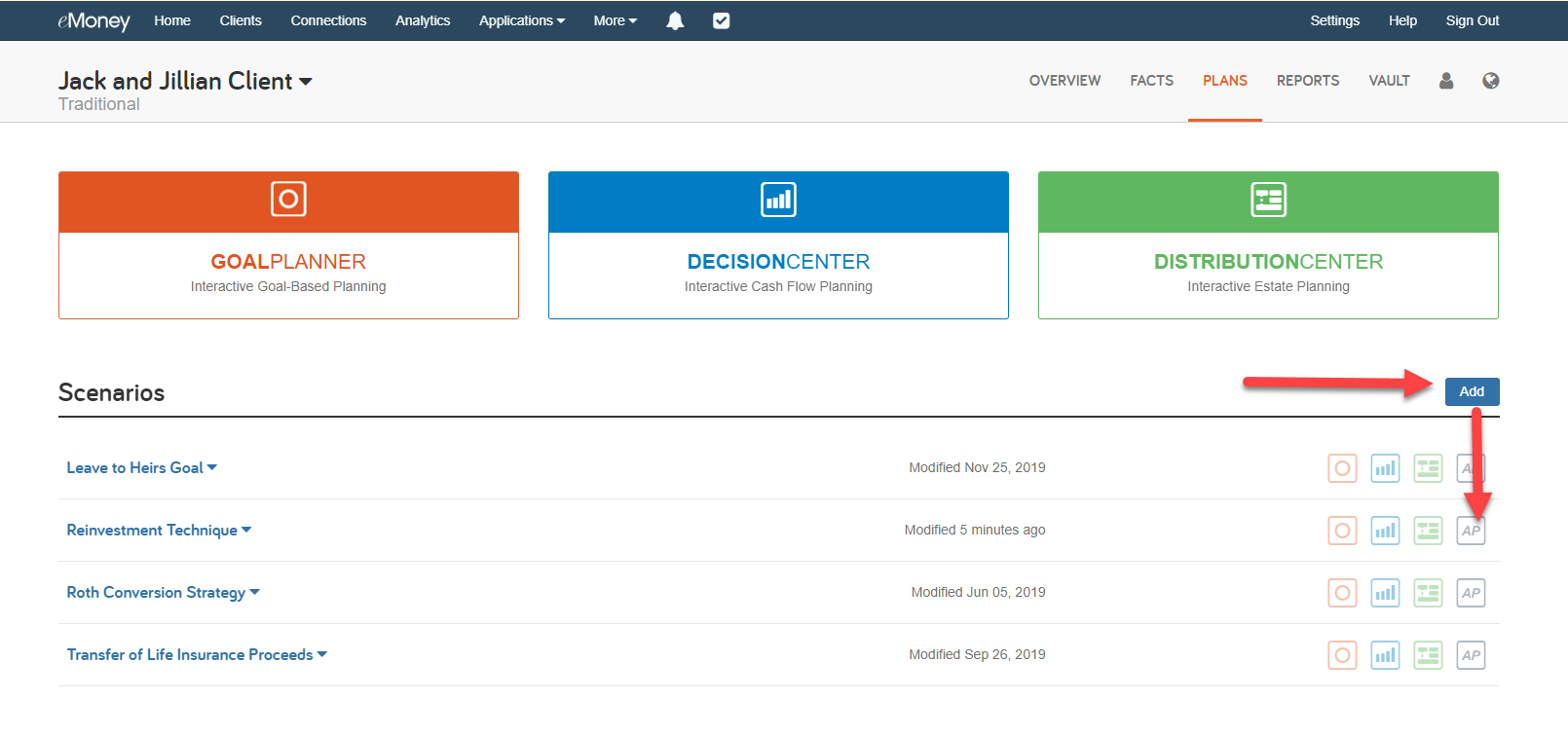Click the 'Traditional' label under client name

point(98,104)
